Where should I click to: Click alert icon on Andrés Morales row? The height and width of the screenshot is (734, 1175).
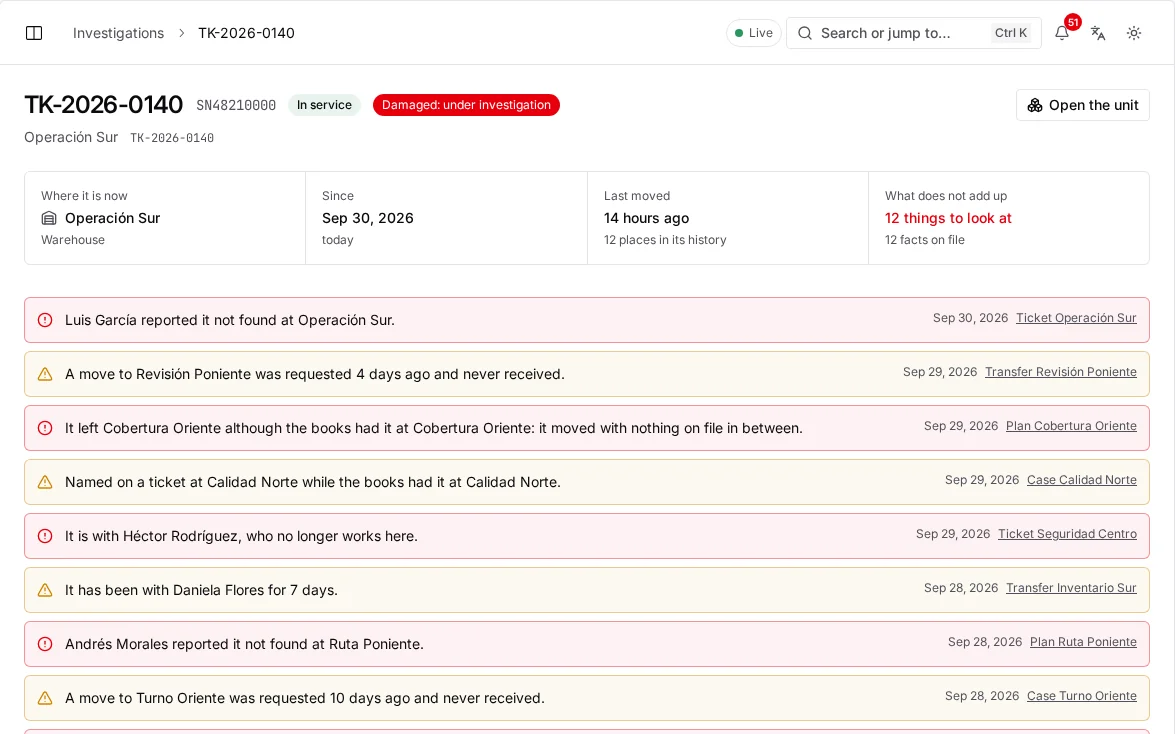click(x=45, y=644)
